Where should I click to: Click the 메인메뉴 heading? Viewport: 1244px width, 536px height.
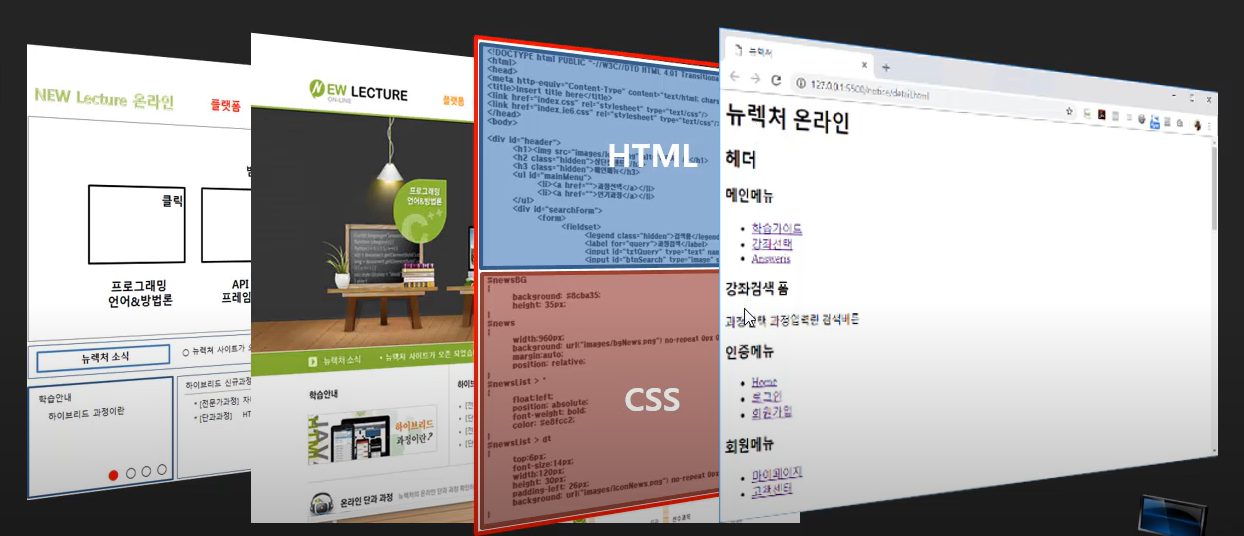[x=750, y=195]
